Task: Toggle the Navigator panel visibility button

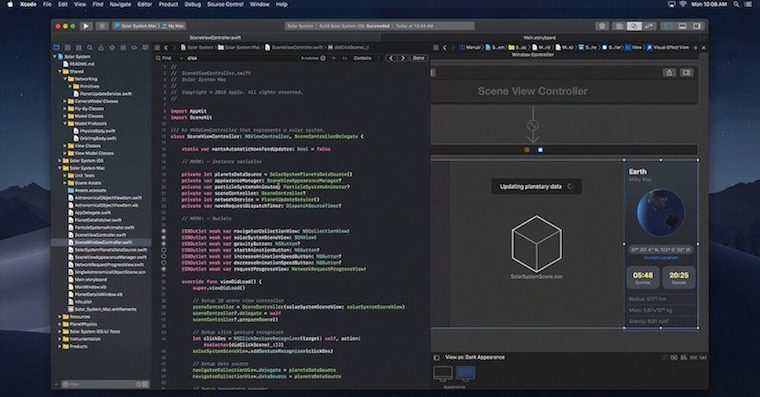Action: tap(668, 26)
